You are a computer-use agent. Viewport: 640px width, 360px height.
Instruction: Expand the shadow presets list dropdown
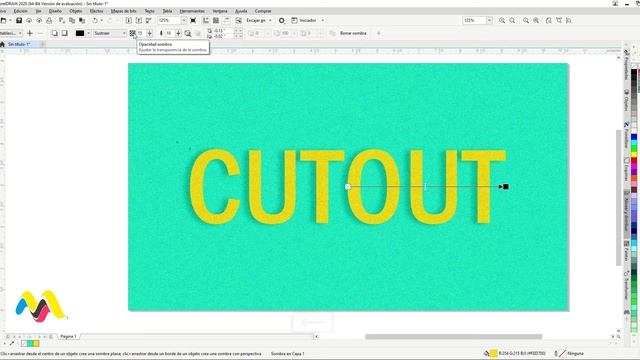click(20, 33)
